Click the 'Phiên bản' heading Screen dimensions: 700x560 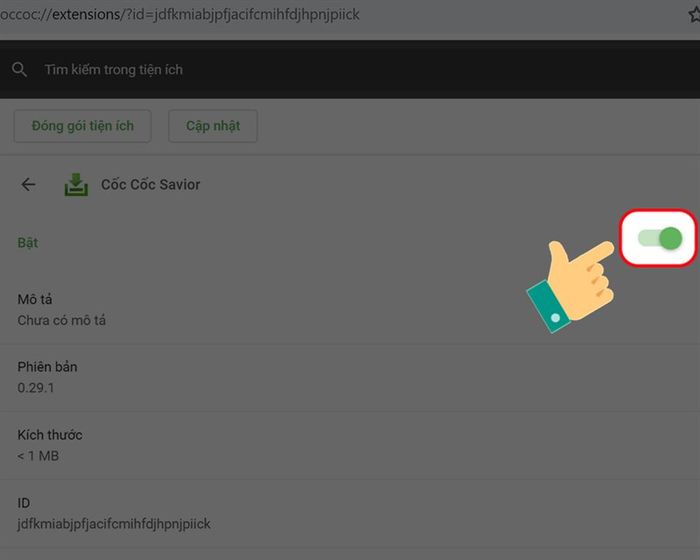click(x=47, y=367)
